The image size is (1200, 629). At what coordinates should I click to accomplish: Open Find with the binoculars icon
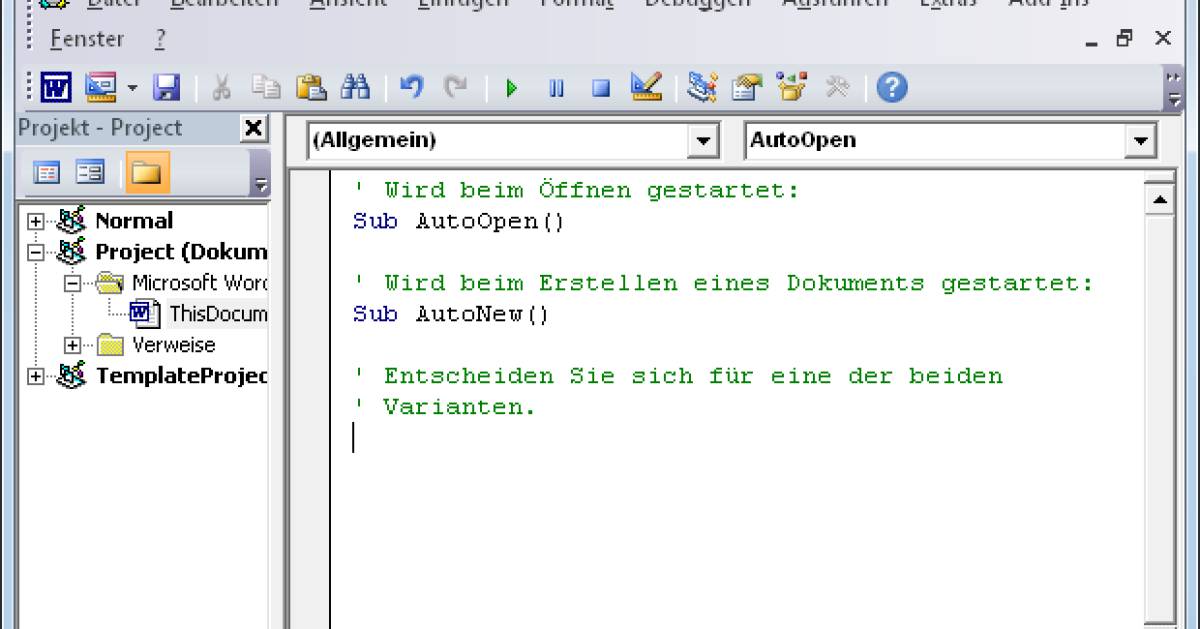pyautogui.click(x=355, y=89)
